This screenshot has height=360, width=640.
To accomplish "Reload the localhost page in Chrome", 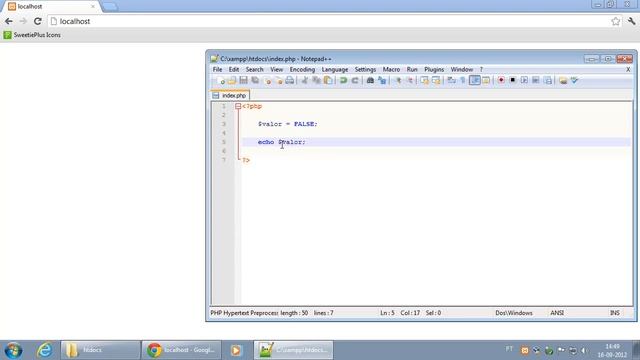I will [38, 21].
